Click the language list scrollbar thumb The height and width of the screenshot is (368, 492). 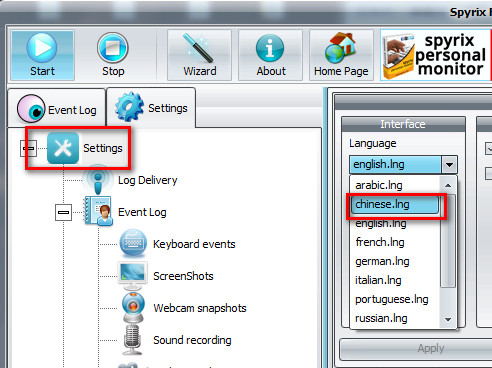coord(448,241)
